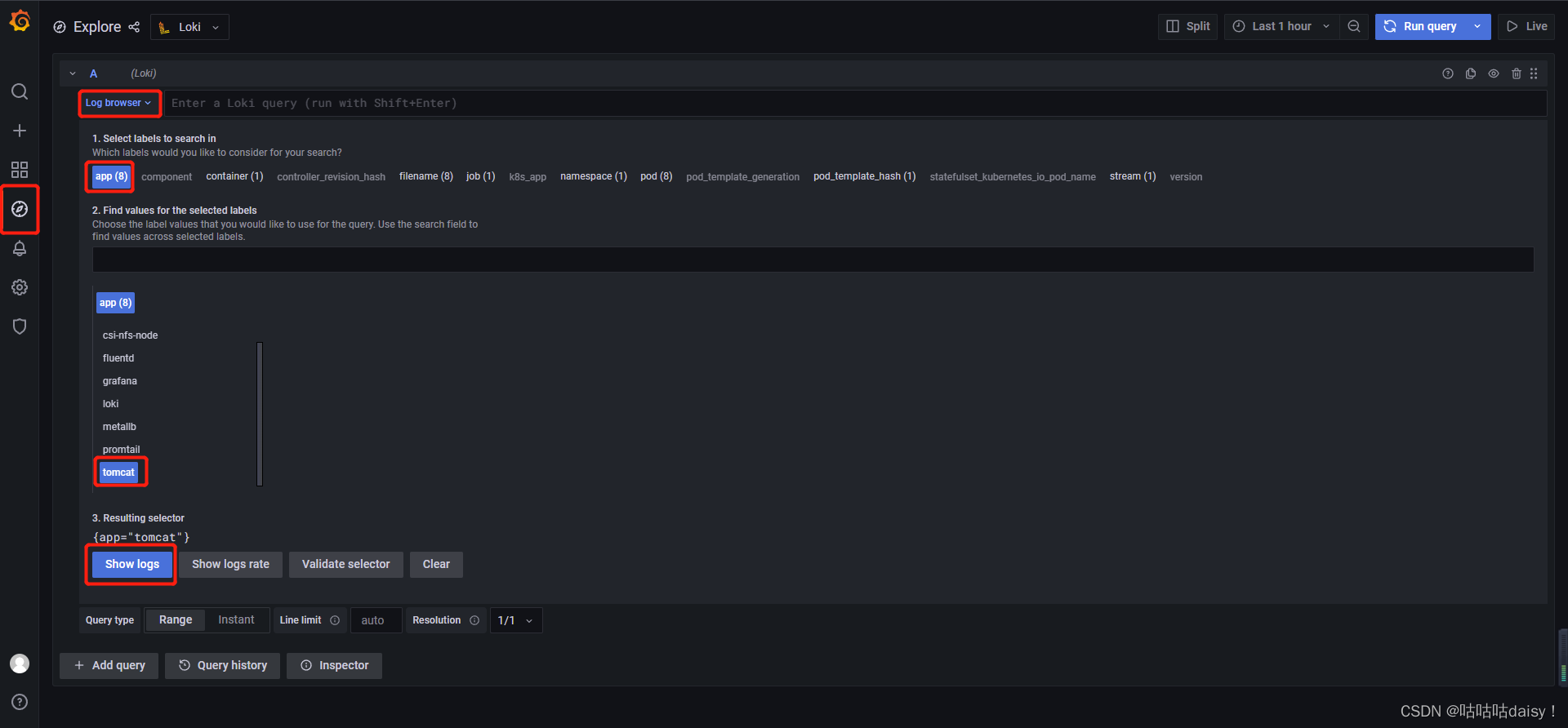Viewport: 1568px width, 728px height.
Task: Toggle the namespace (1) label
Action: (594, 176)
